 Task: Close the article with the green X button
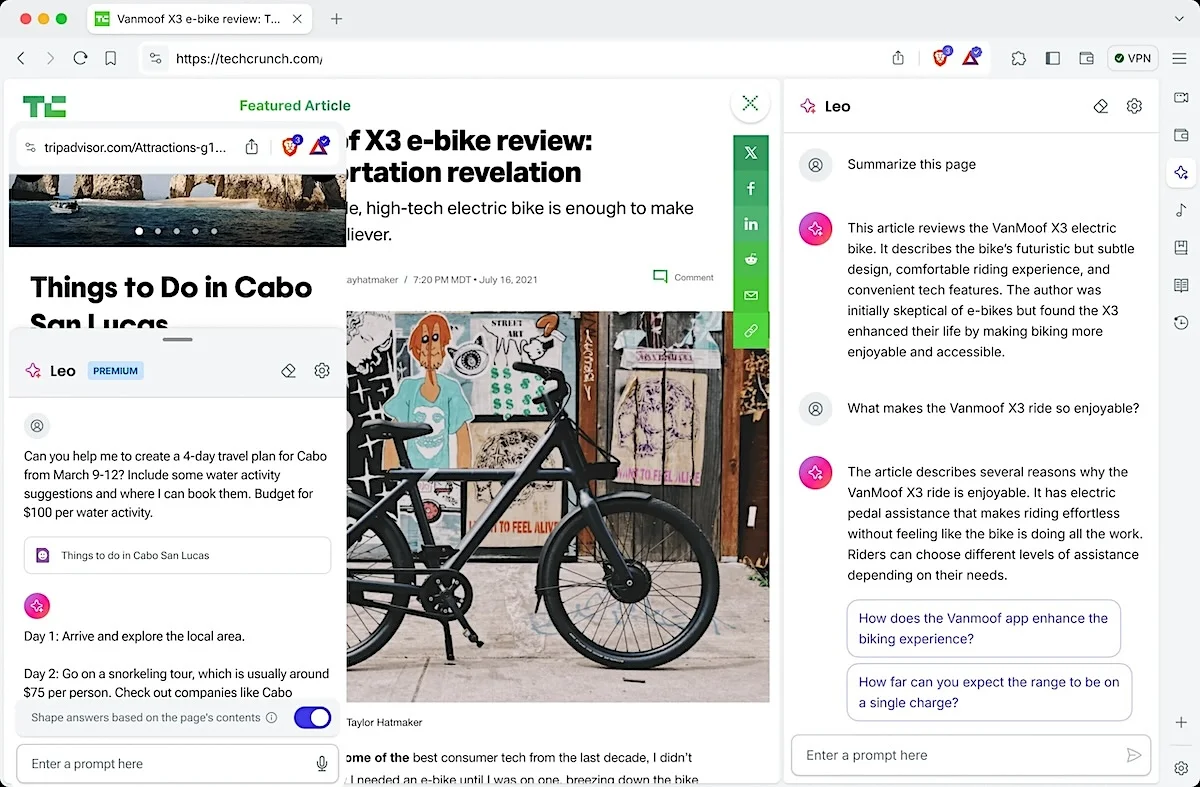click(750, 103)
